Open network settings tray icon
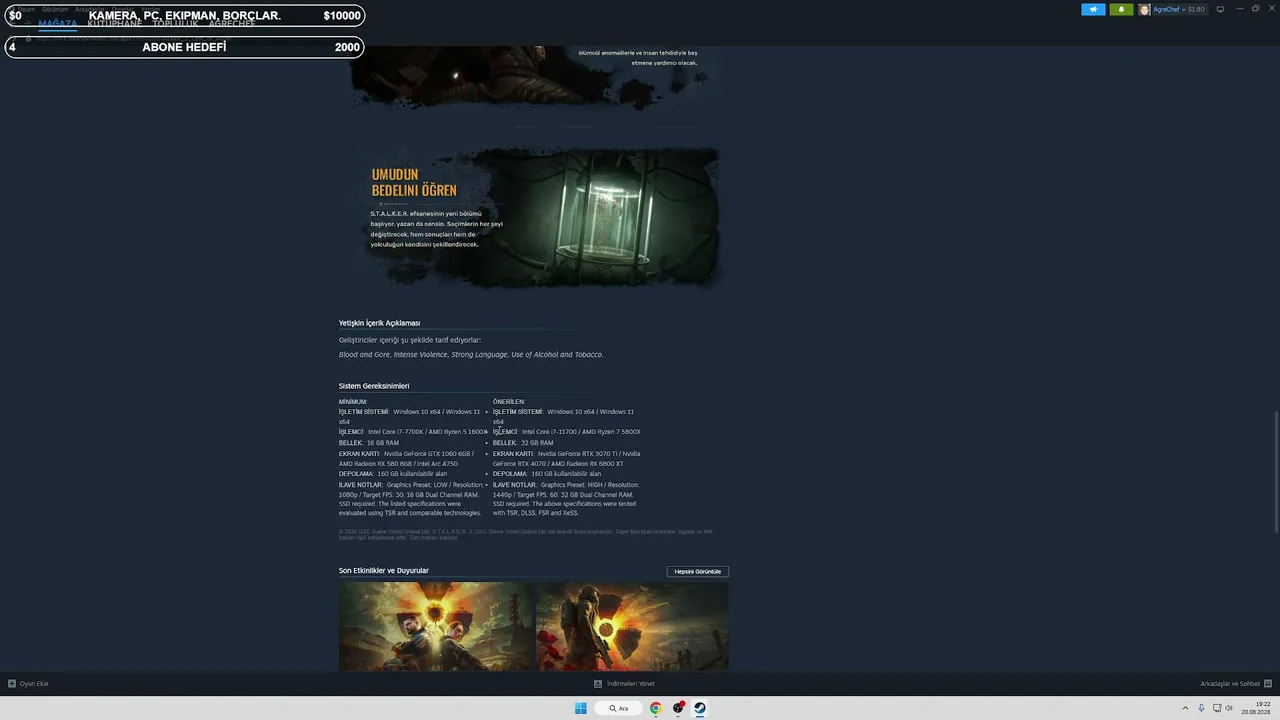 click(x=1216, y=708)
